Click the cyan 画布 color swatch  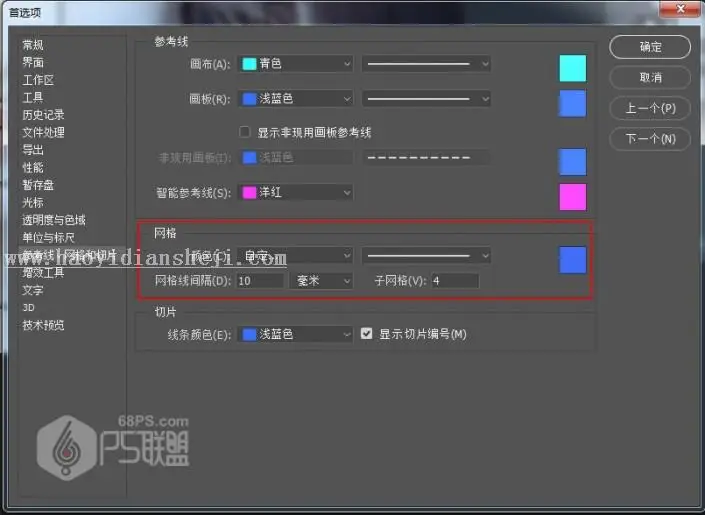(x=572, y=68)
